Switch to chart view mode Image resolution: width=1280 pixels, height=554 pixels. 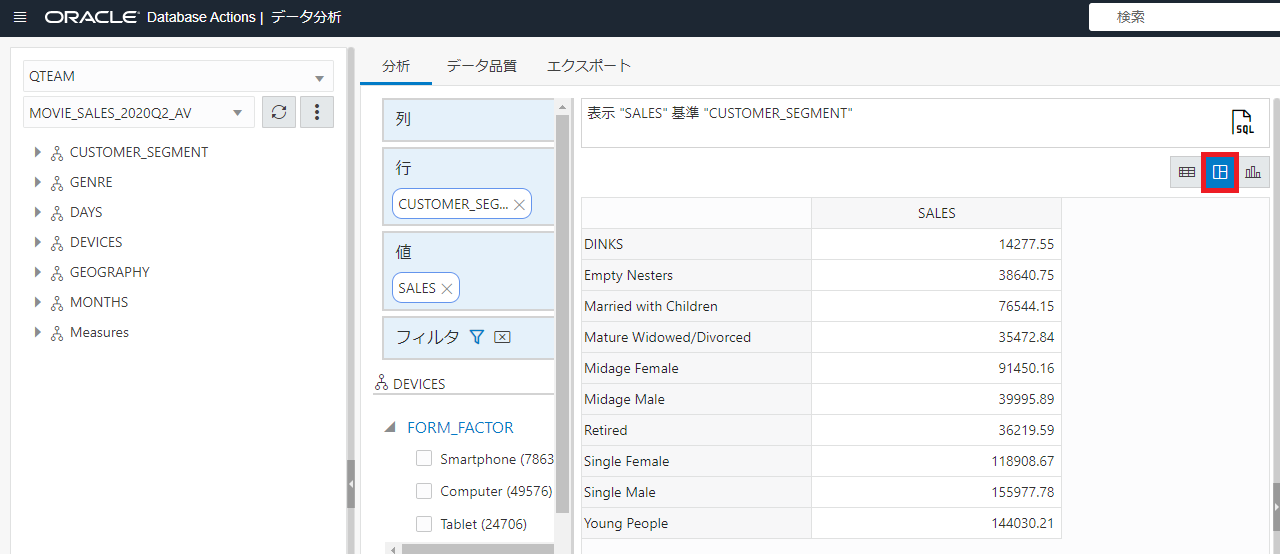point(1253,172)
